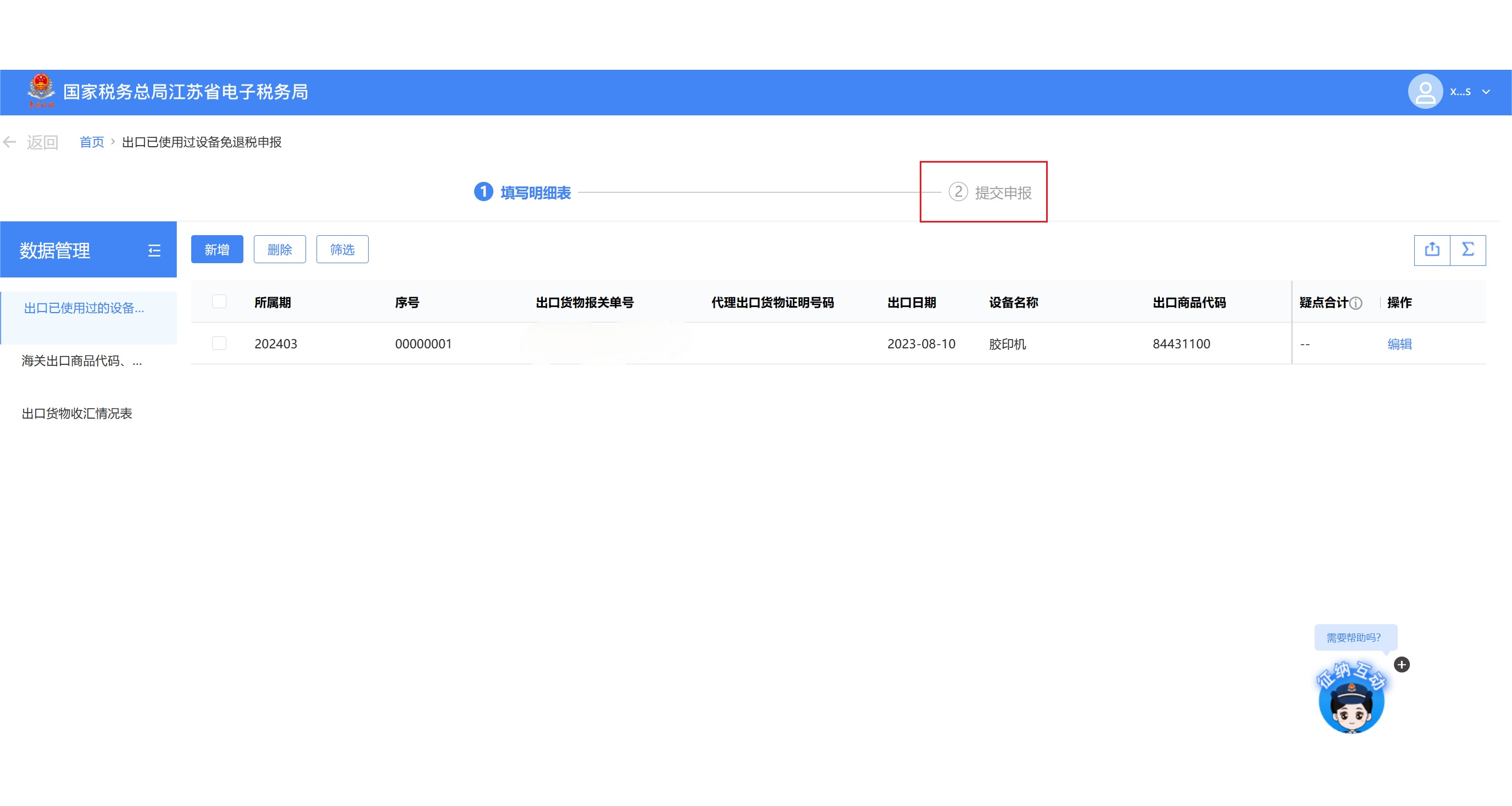This screenshot has height=806, width=1512.
Task: Click the tax bureau emblem logo
Action: (x=41, y=91)
